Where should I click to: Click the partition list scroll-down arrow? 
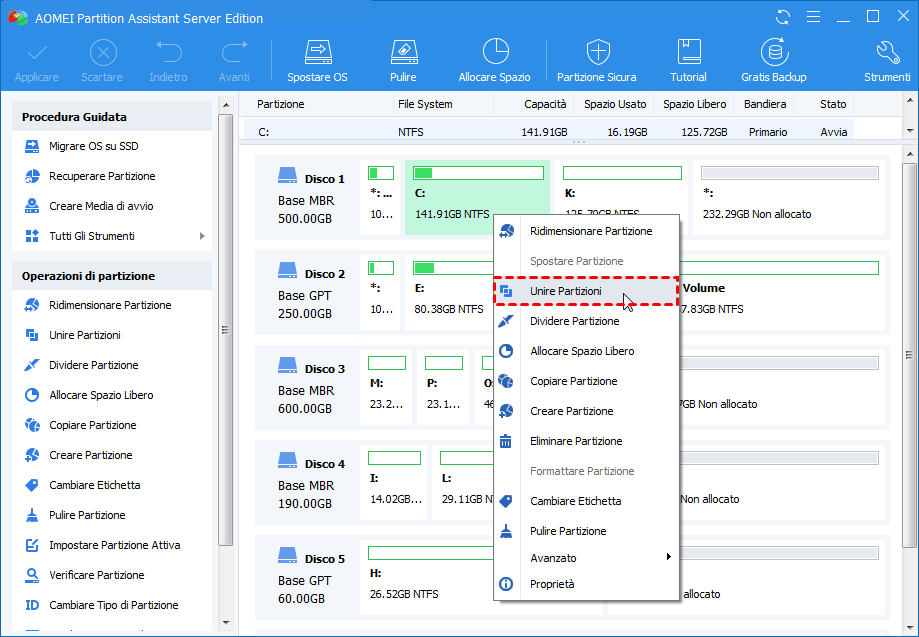coord(909,131)
